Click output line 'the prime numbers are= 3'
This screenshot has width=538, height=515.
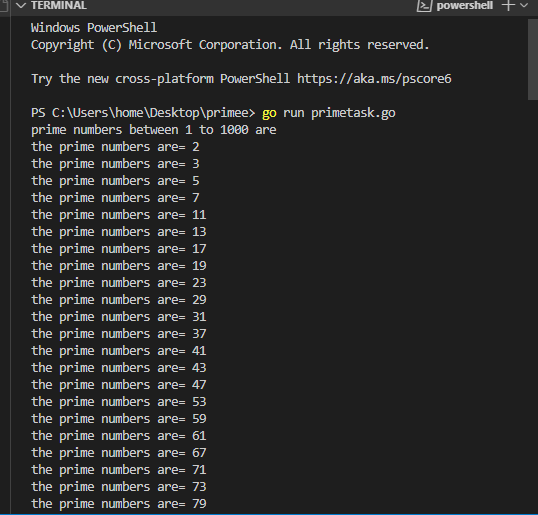(x=115, y=164)
